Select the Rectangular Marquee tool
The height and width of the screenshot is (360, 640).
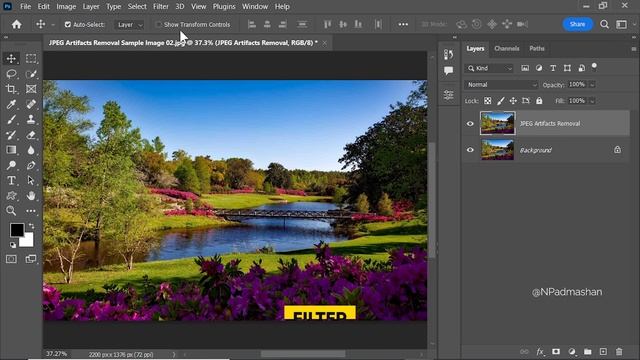pyautogui.click(x=31, y=58)
